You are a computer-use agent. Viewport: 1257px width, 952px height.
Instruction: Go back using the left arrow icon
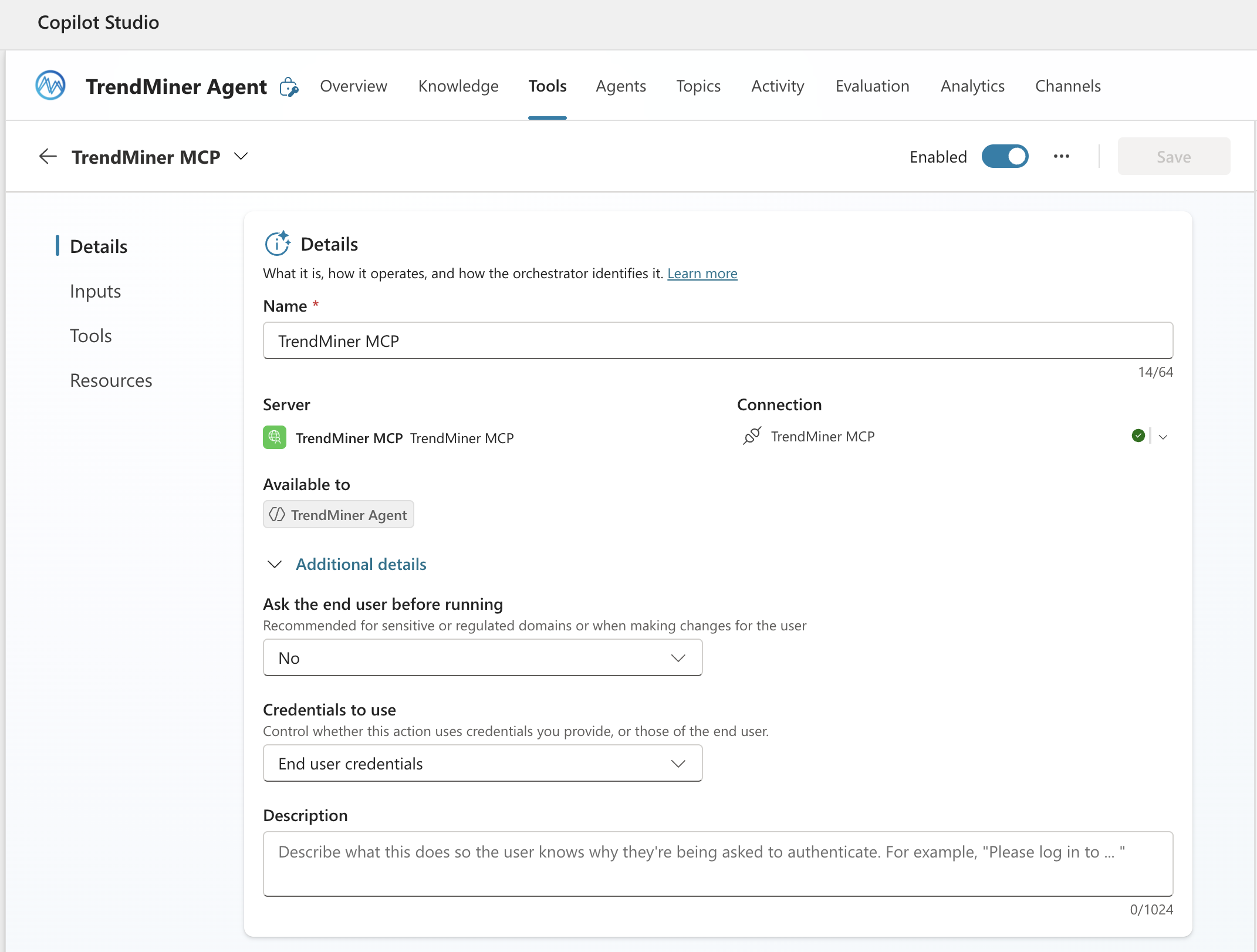tap(48, 156)
